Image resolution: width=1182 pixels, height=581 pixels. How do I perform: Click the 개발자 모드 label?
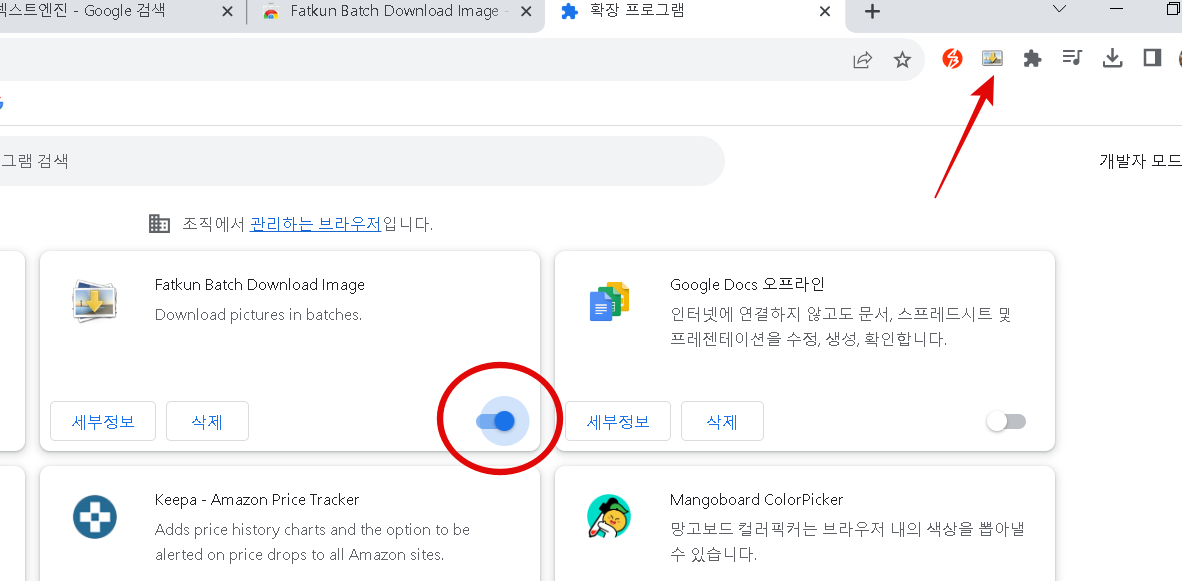[x=1140, y=161]
